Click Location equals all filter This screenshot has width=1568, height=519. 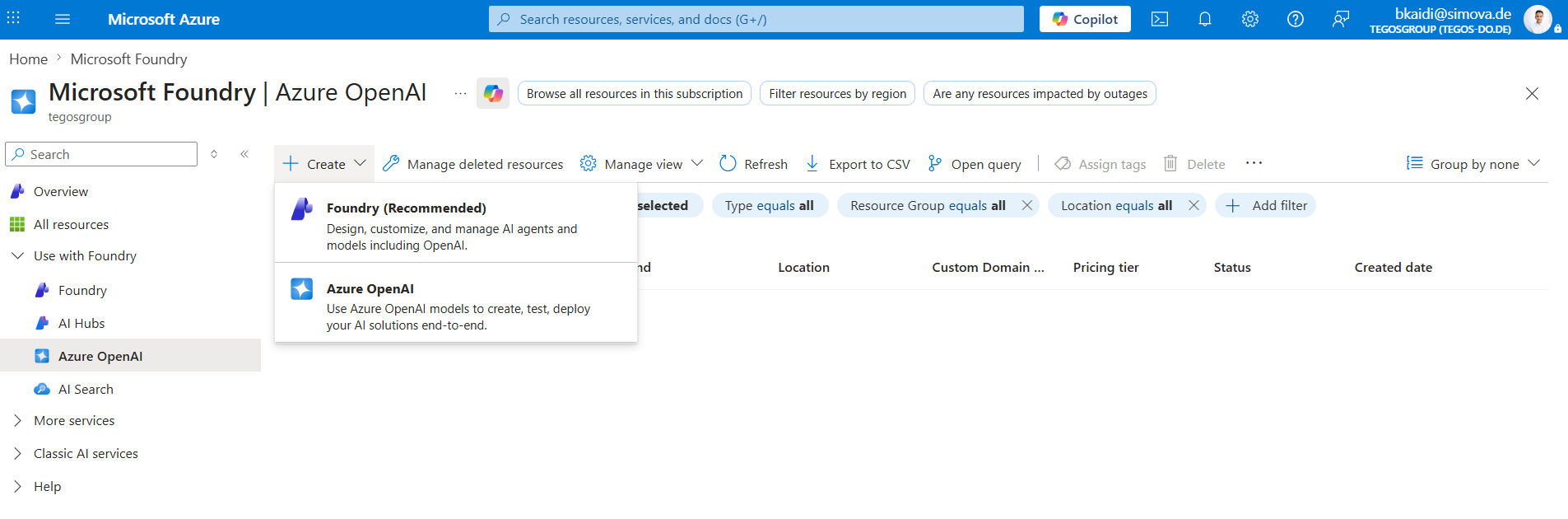1116,205
